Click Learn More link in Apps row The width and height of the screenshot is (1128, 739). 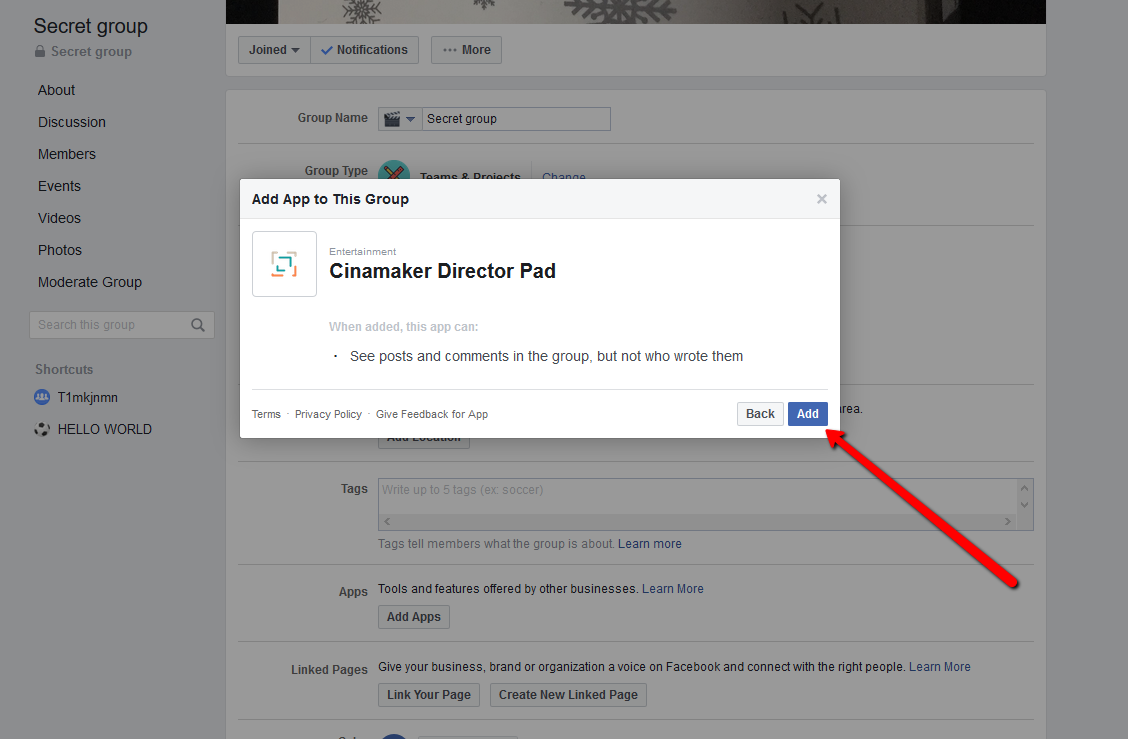[673, 589]
